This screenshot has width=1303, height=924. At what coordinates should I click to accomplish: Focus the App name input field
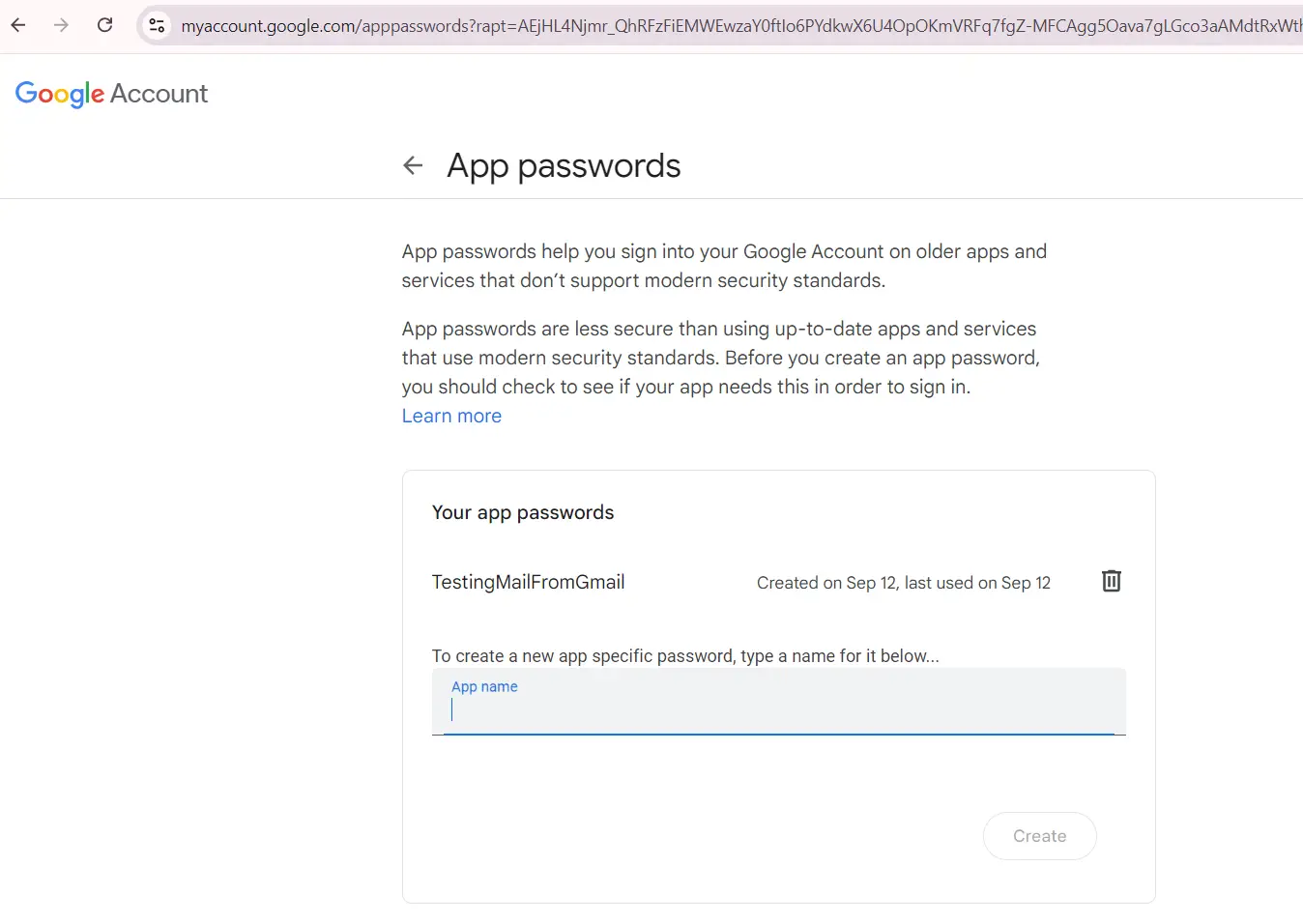point(778,710)
